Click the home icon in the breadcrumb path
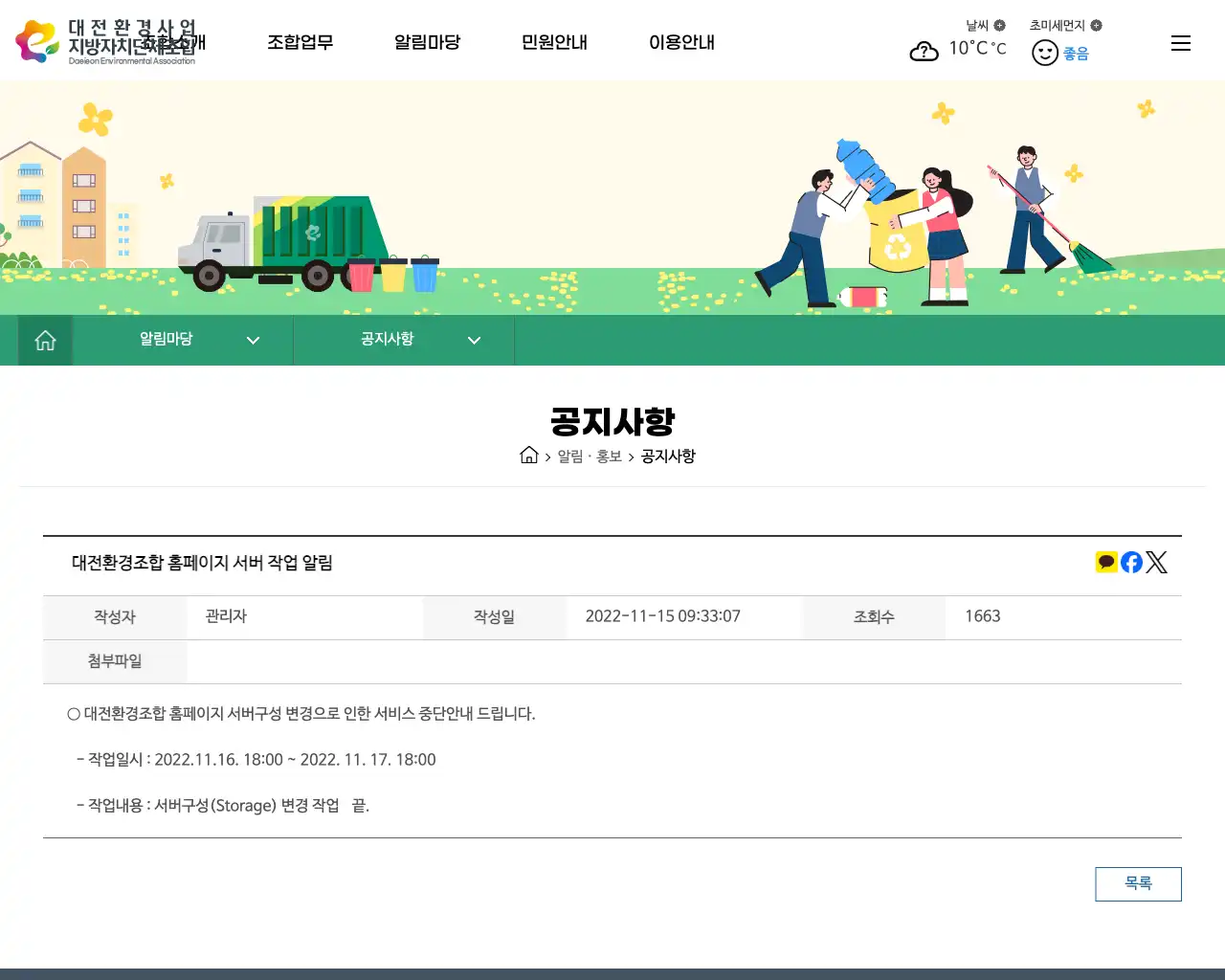This screenshot has width=1225, height=980. [x=529, y=456]
